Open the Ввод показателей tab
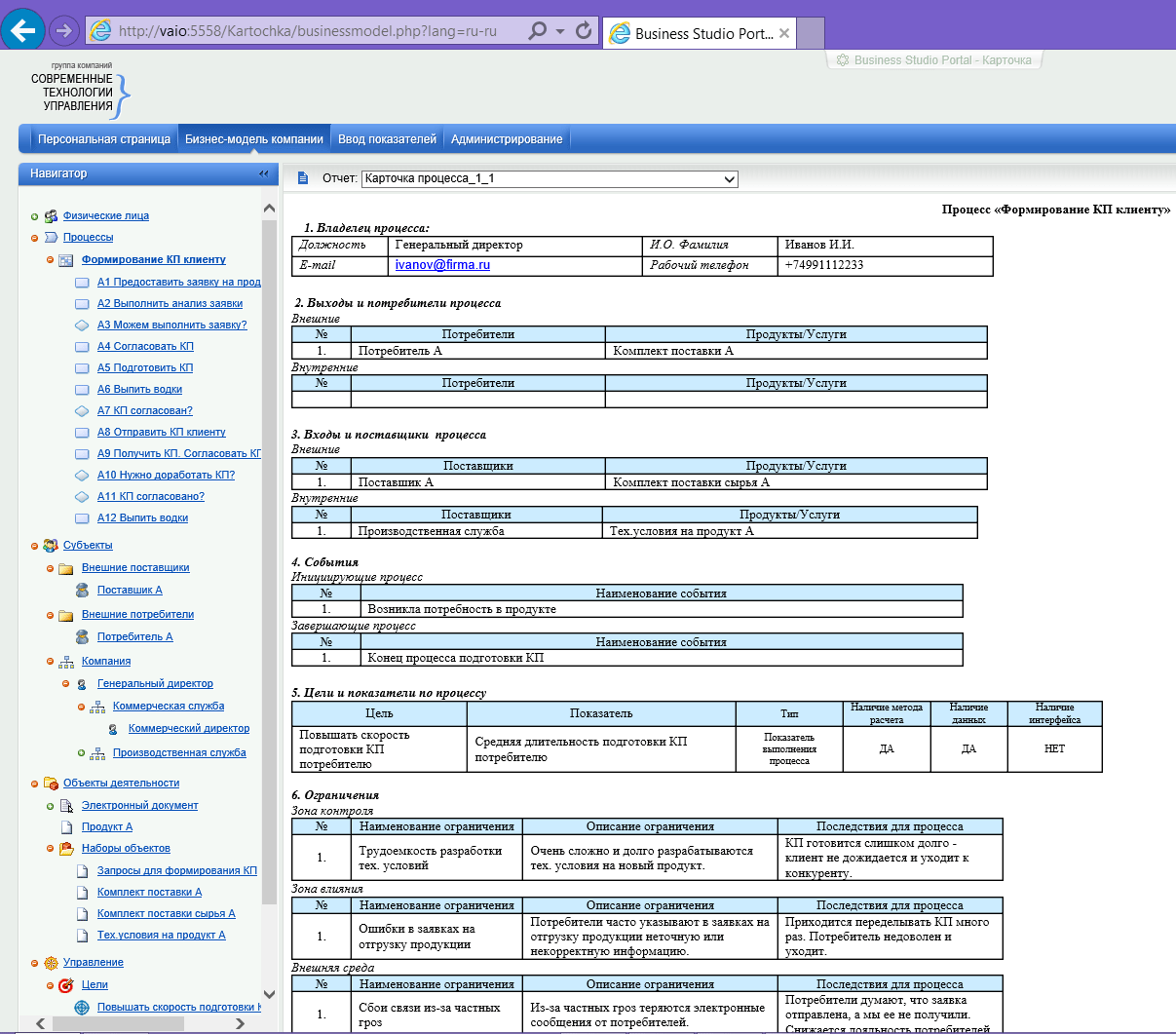 tap(387, 139)
